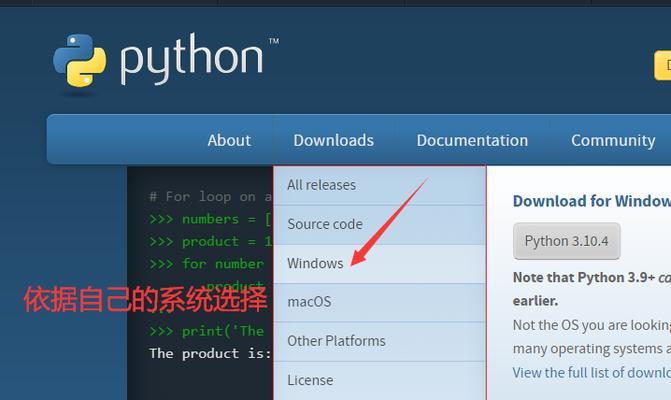
Task: Click the Download for Windows heading
Action: (x=592, y=201)
